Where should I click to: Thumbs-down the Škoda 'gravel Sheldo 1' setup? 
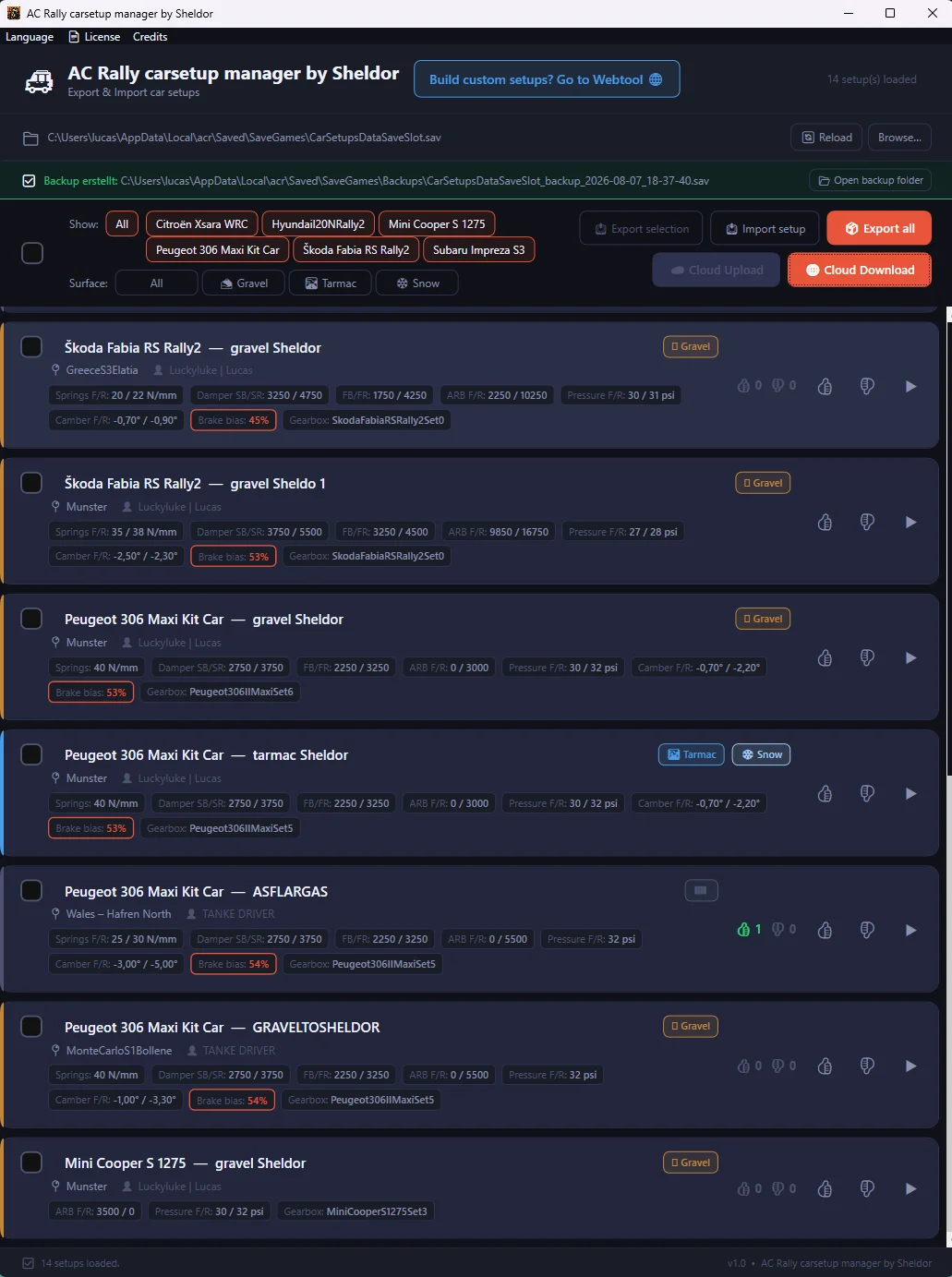[867, 522]
